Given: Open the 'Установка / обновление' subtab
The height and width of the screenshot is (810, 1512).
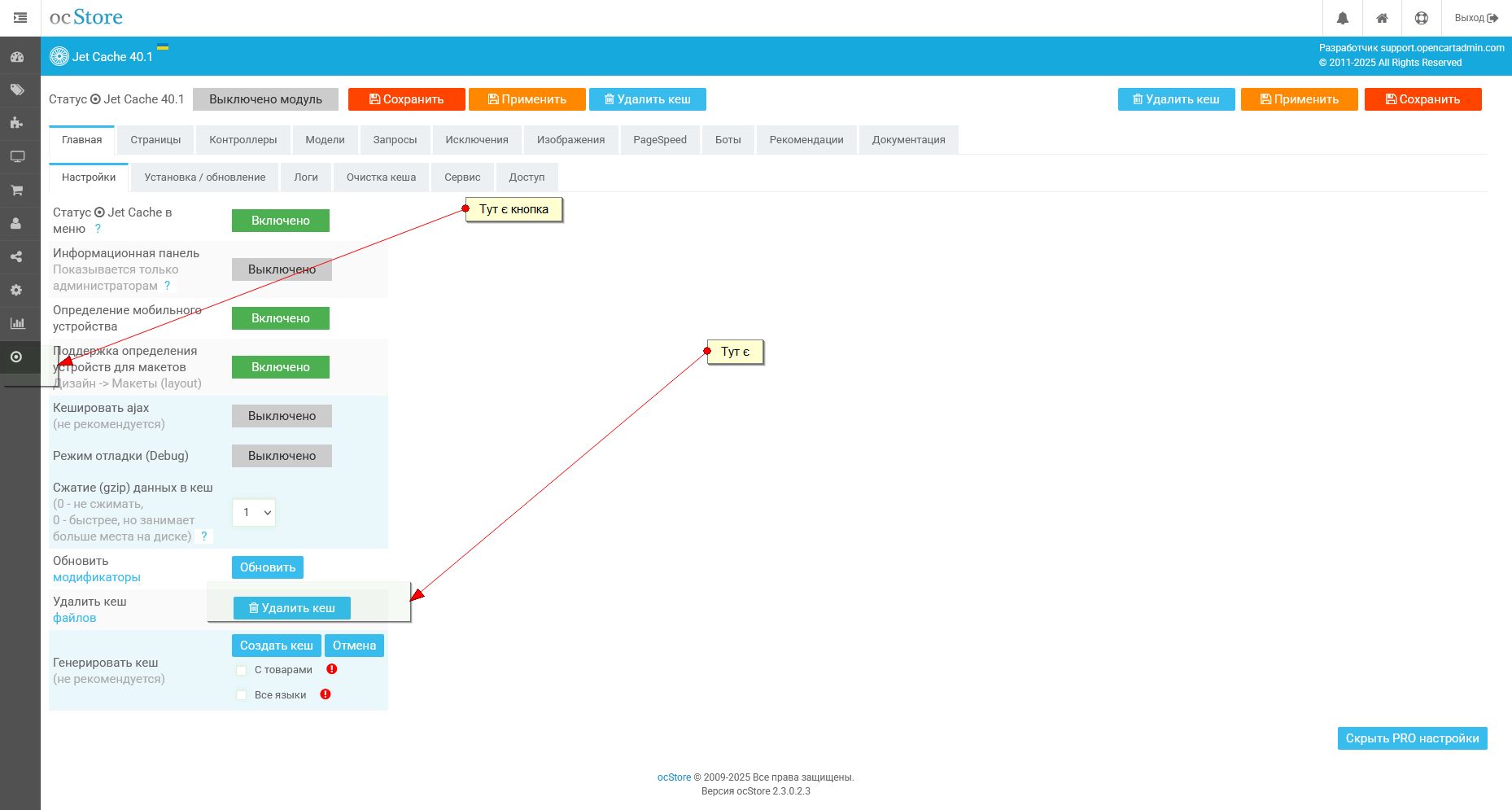Looking at the screenshot, I should (x=205, y=177).
